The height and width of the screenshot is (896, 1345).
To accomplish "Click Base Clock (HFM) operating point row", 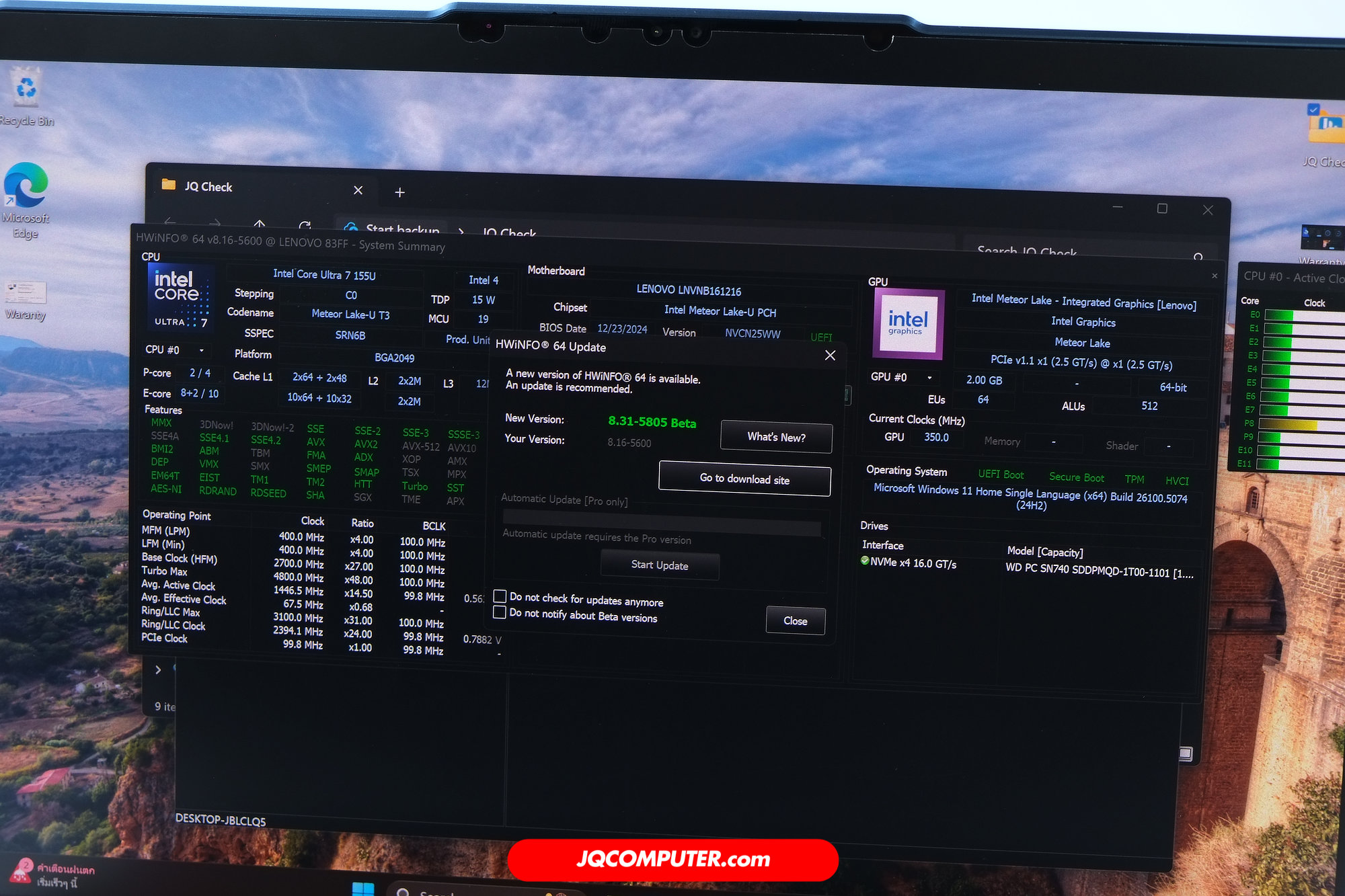I will [x=293, y=563].
